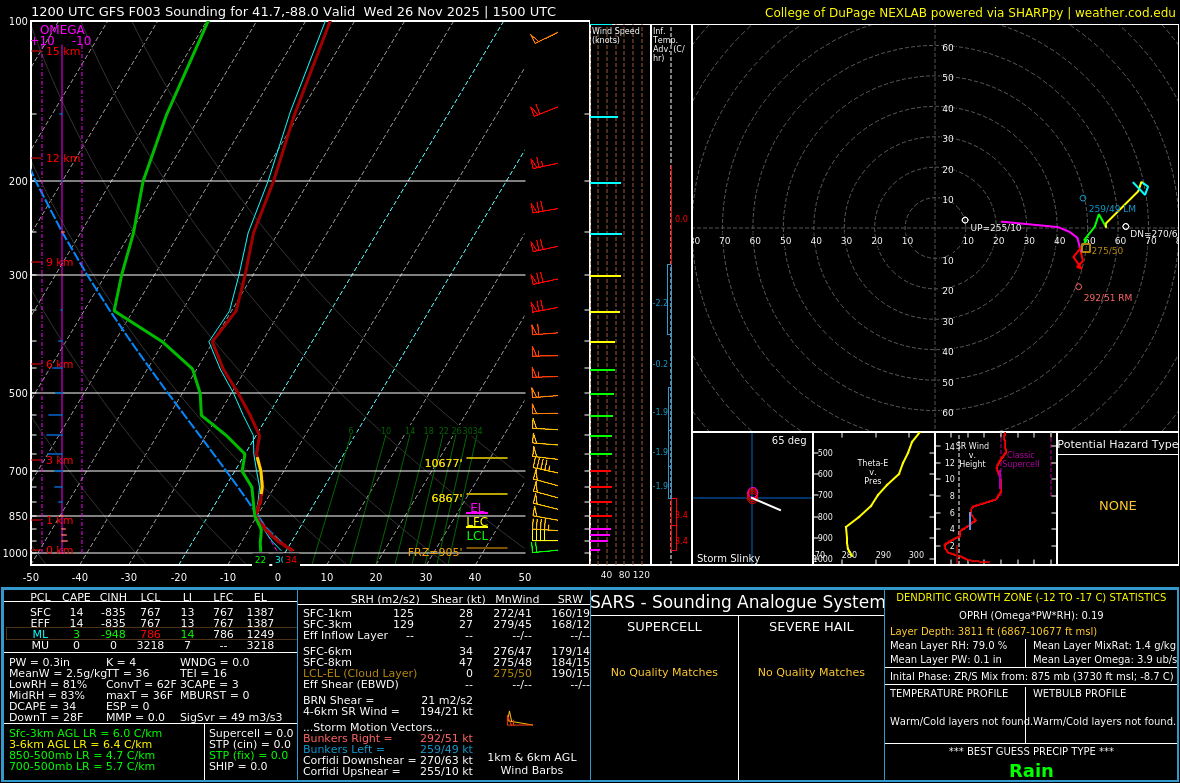This screenshot has height=783, width=1180.
Task: Click the orange '275/50' hodograph label
Action: pyautogui.click(x=1107, y=251)
